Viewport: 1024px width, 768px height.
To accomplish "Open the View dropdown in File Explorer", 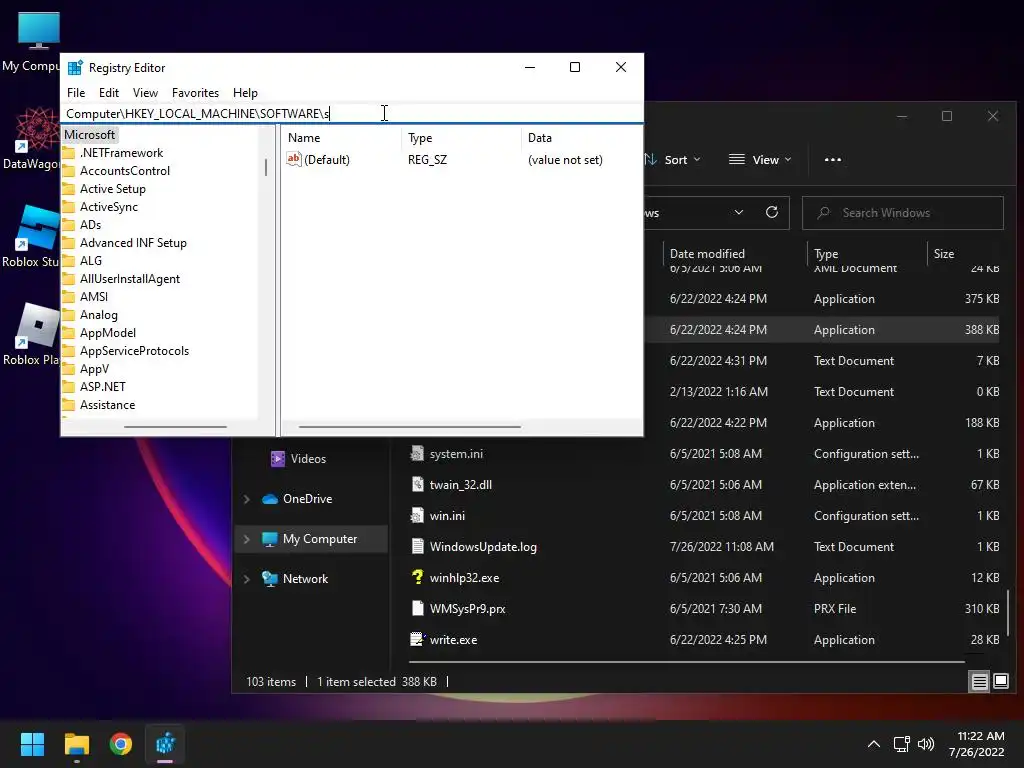I will pyautogui.click(x=760, y=159).
